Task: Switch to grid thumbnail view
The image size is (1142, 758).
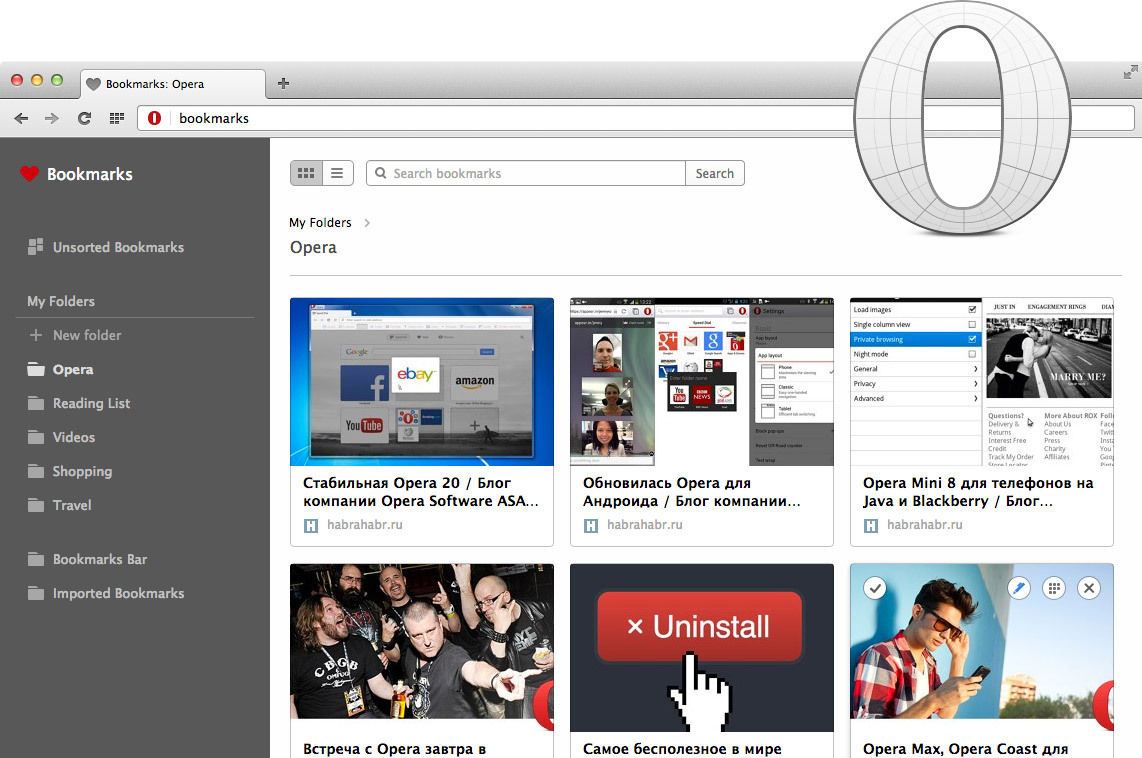Action: tap(306, 173)
